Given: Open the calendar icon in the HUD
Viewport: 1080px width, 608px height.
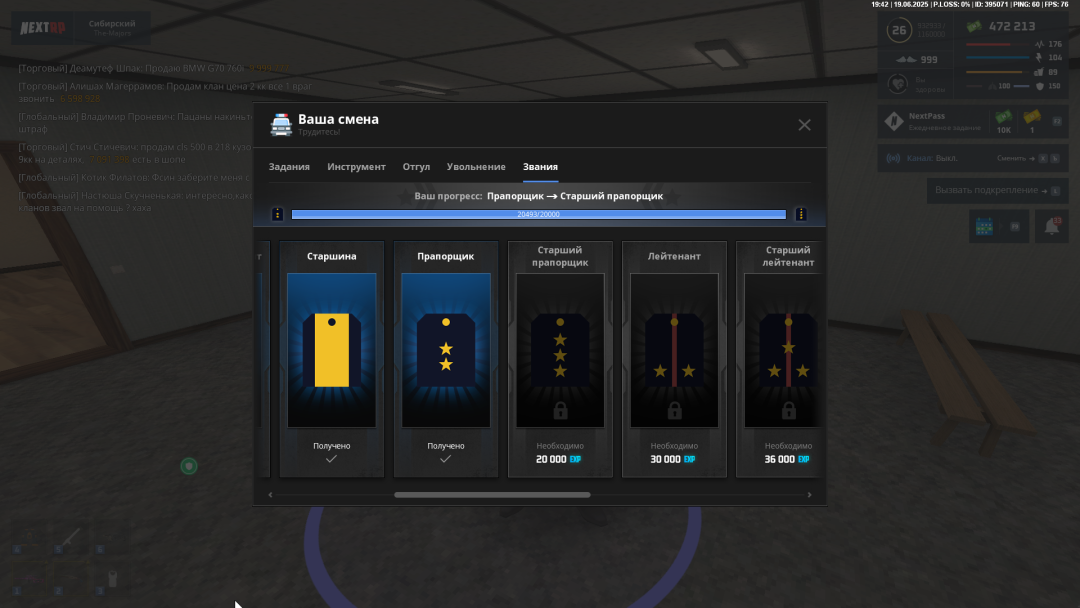Looking at the screenshot, I should pos(984,227).
